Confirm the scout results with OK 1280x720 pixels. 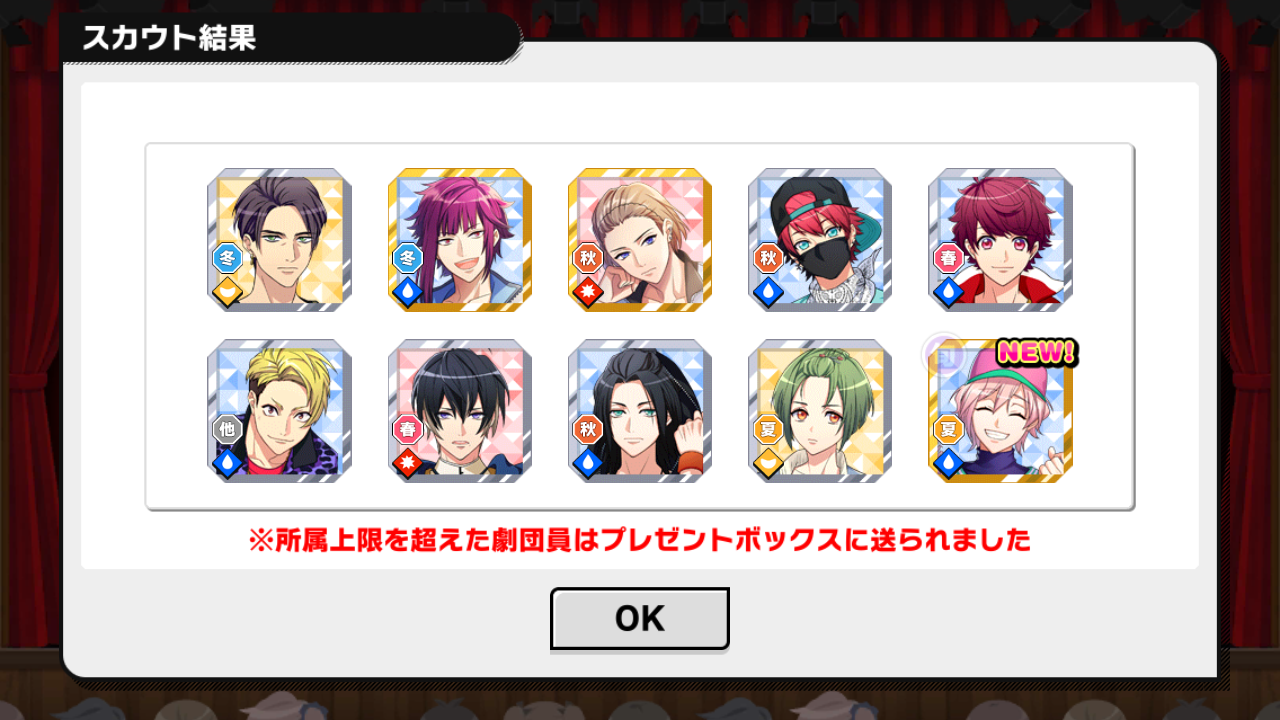click(x=639, y=618)
